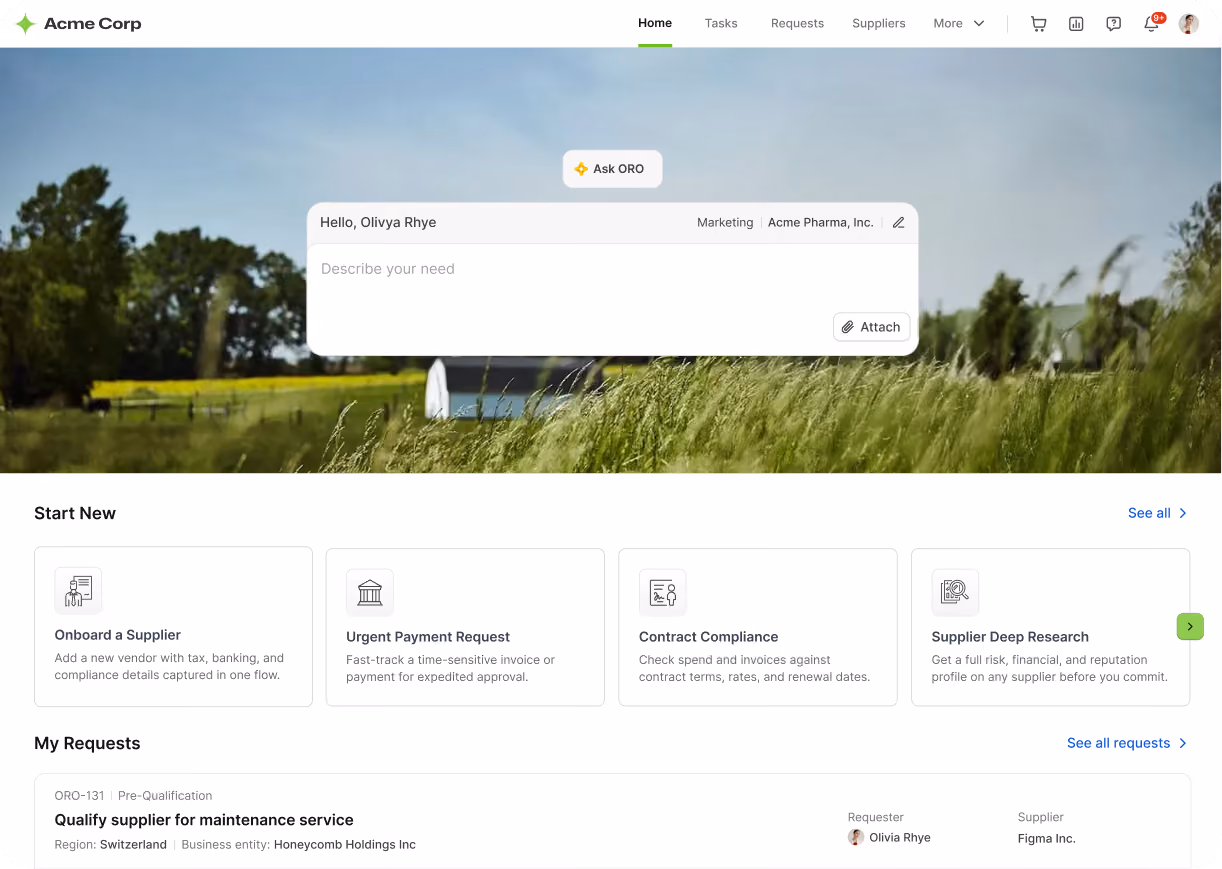Click the Pre-Qualification label
The width and height of the screenshot is (1222, 869).
coord(165,796)
